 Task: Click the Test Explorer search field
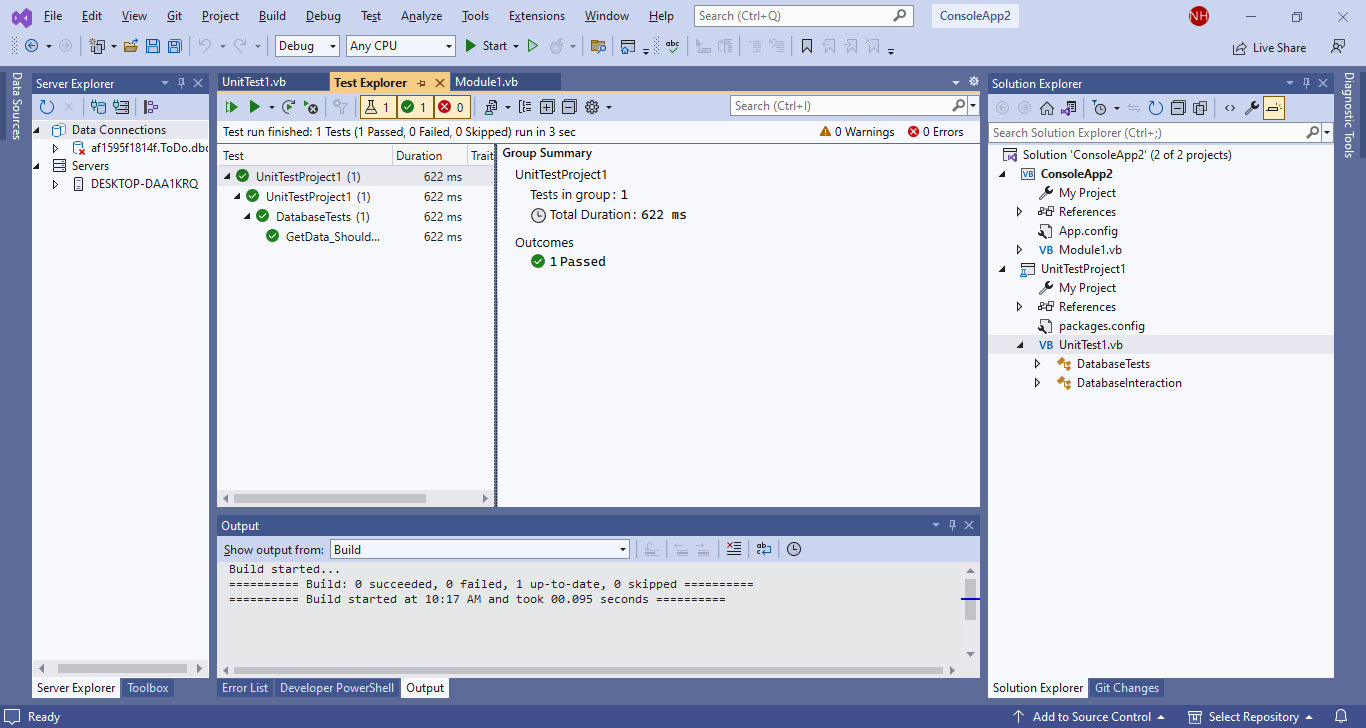point(840,106)
